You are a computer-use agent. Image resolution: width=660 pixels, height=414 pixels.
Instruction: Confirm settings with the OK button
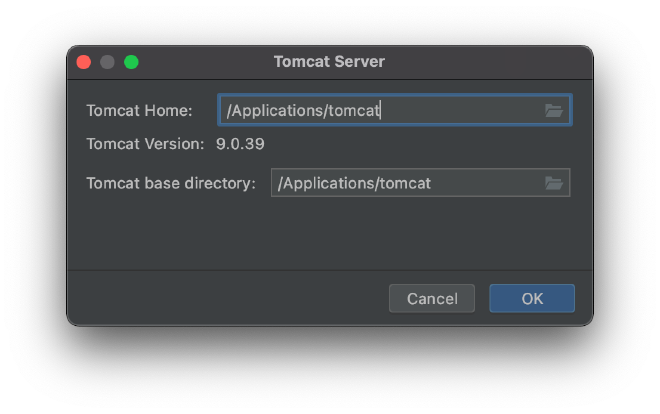point(532,298)
